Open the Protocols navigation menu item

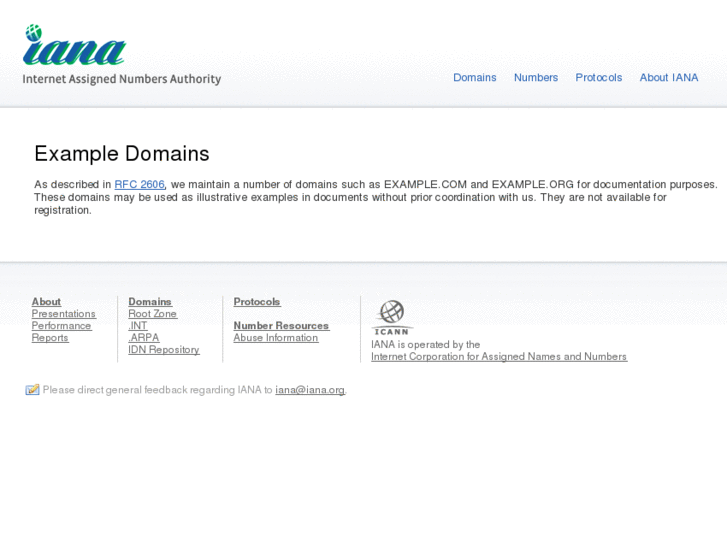pyautogui.click(x=599, y=77)
